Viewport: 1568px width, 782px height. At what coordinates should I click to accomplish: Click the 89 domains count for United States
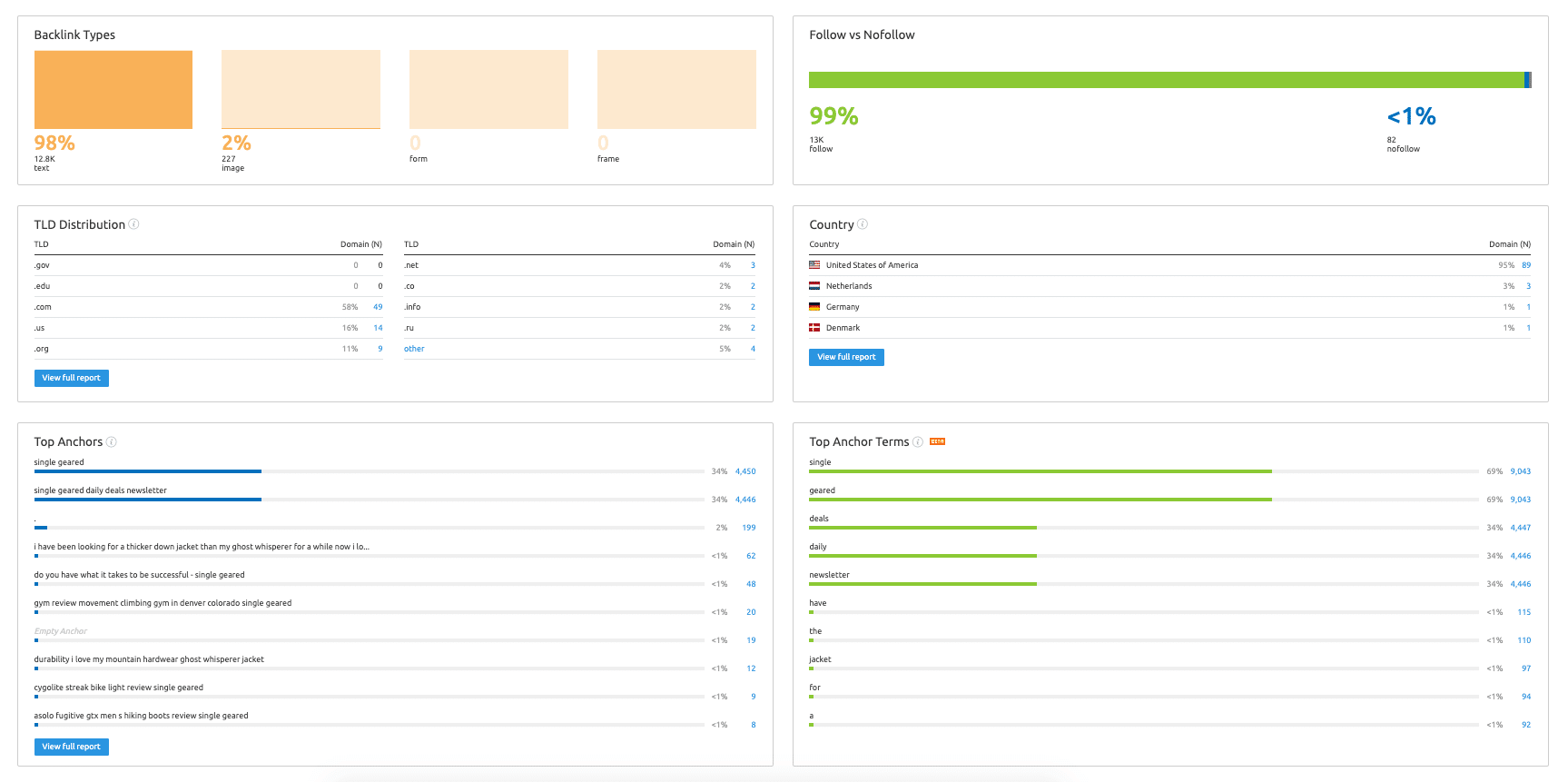coord(1526,265)
